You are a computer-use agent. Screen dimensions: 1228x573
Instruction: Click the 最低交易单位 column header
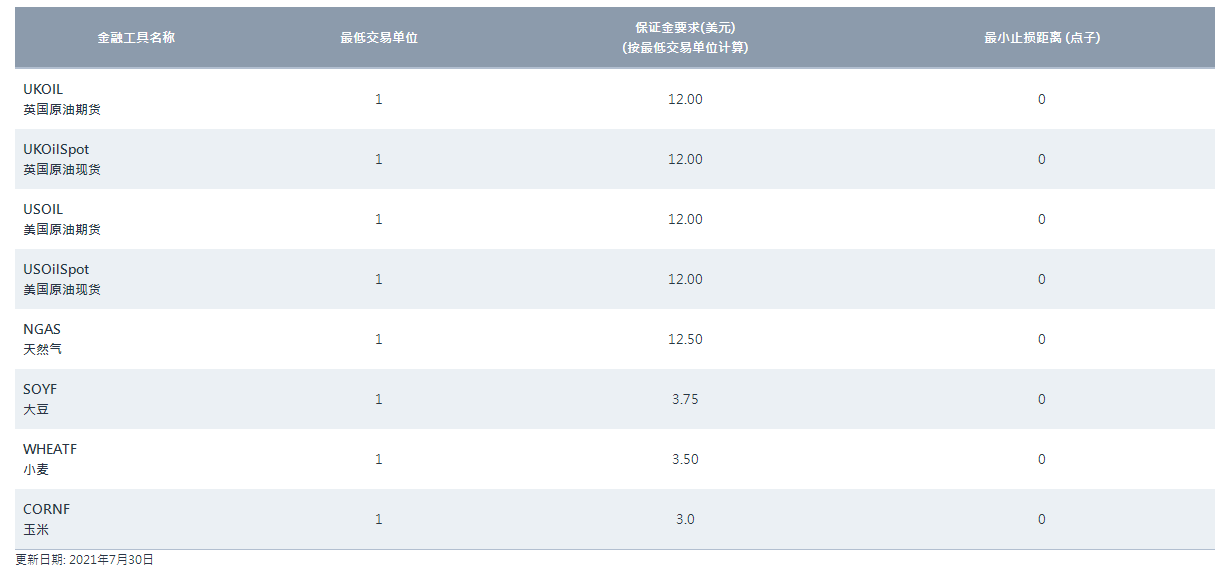coord(378,38)
